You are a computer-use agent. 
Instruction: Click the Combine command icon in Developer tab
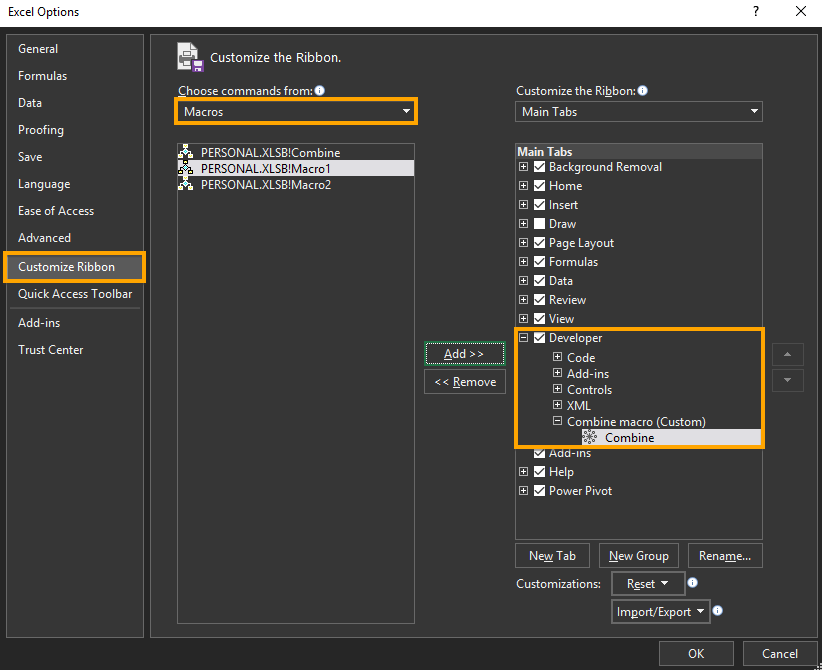[590, 437]
